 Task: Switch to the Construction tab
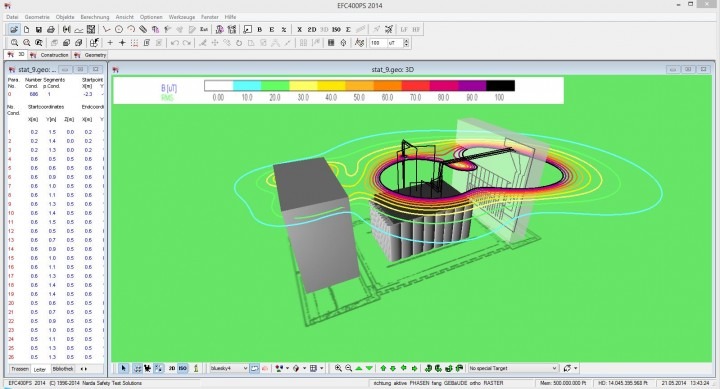click(x=50, y=55)
